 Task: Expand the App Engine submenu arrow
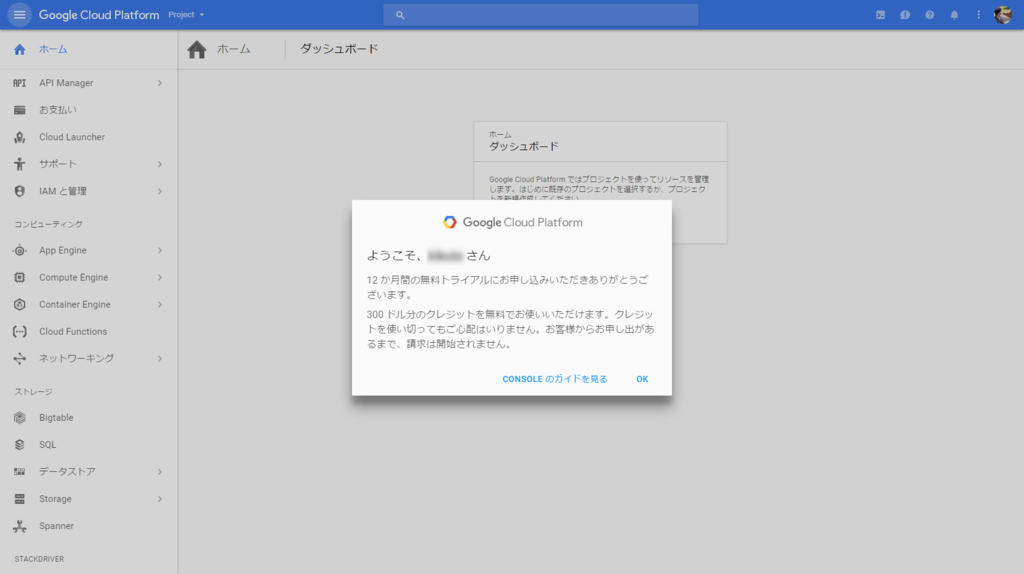point(159,250)
